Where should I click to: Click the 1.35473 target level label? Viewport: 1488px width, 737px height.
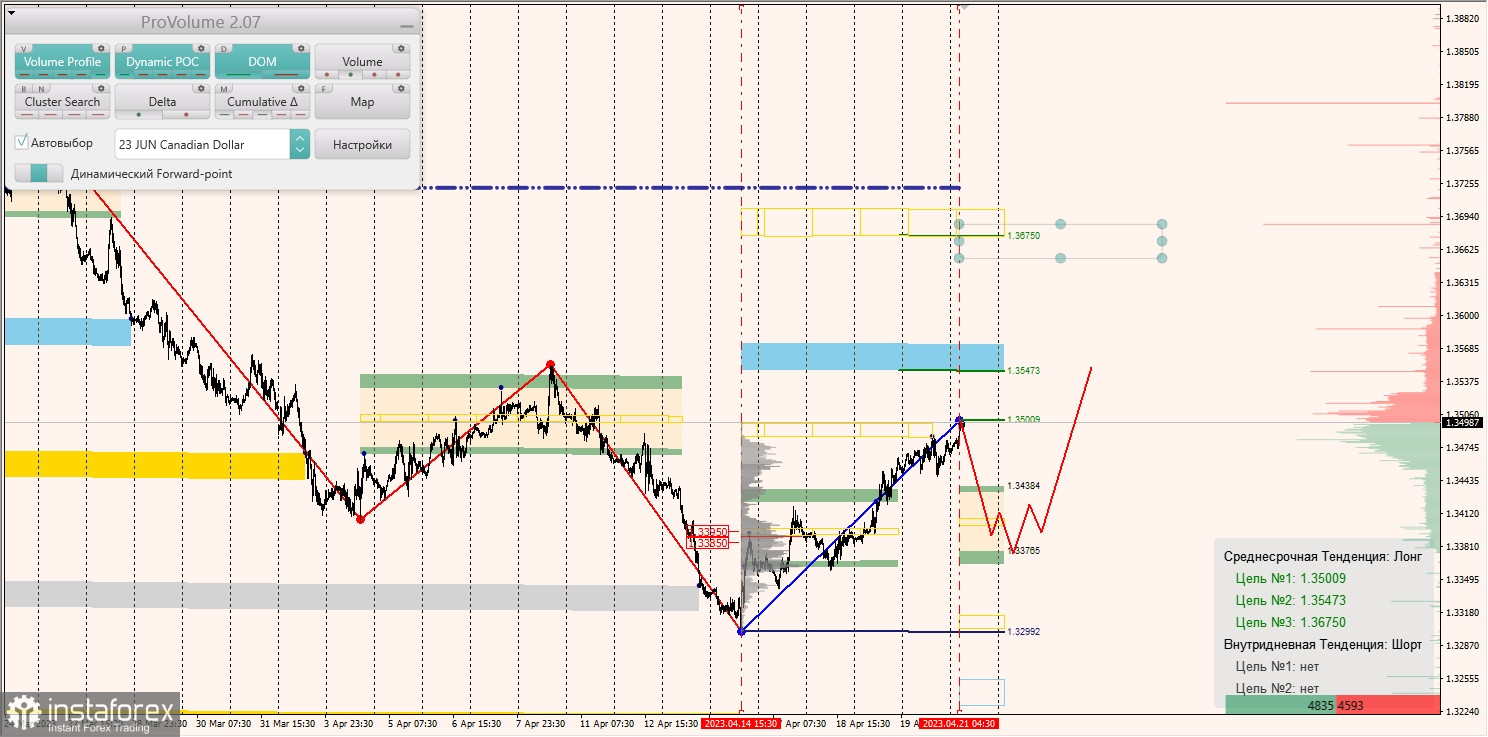1023,370
